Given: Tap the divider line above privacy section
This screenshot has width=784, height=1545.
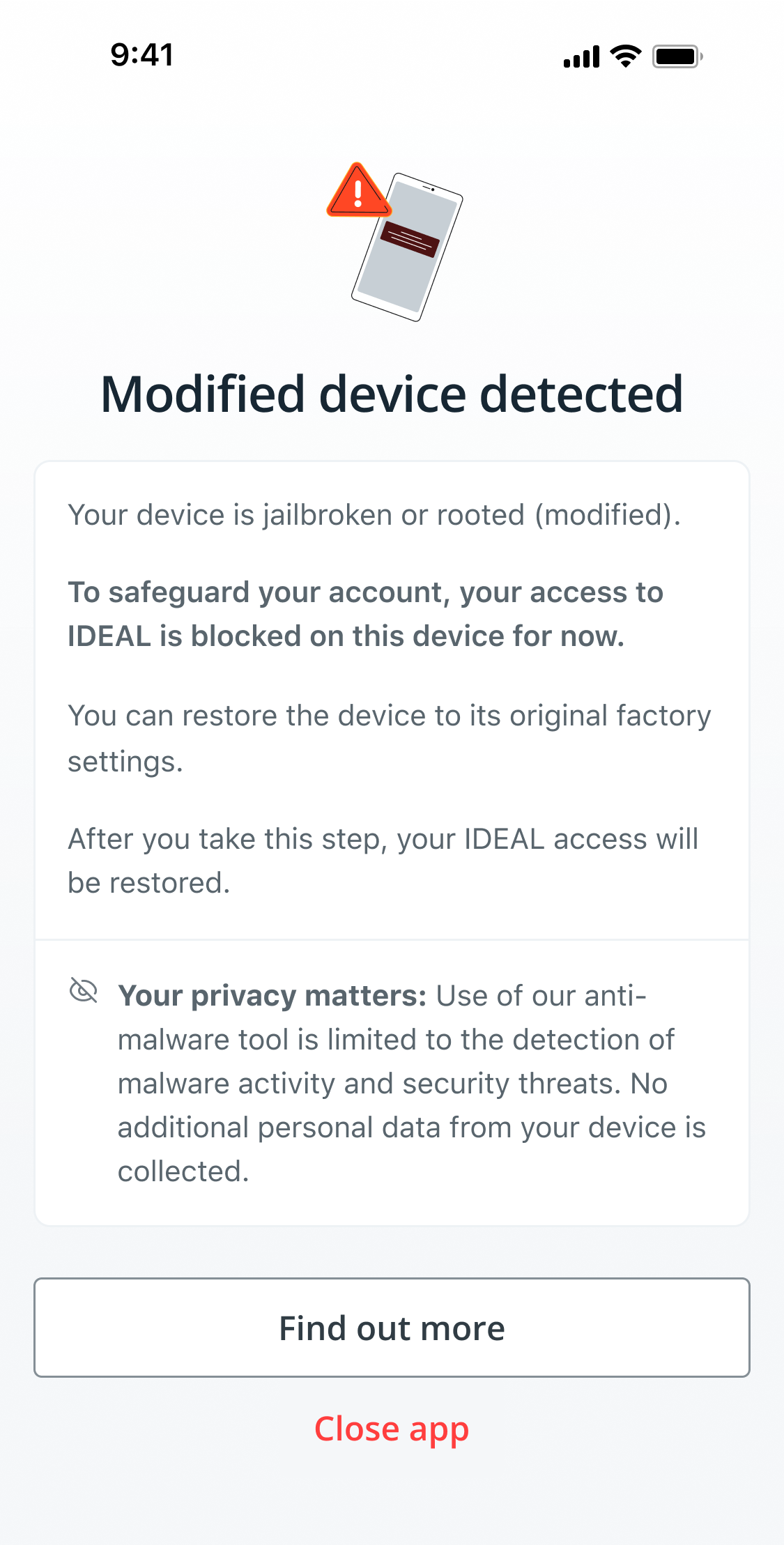Looking at the screenshot, I should click(392, 939).
